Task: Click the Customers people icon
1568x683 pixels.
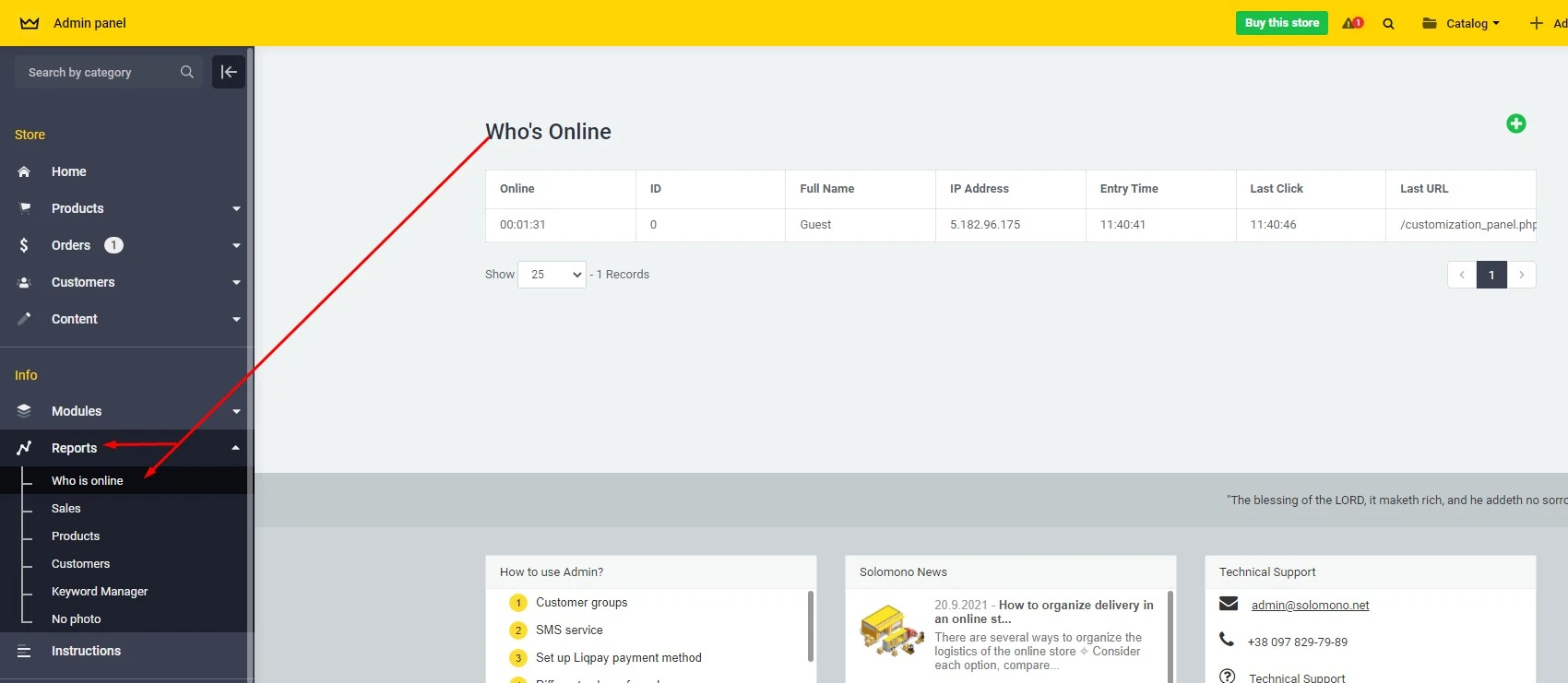Action: click(x=24, y=282)
